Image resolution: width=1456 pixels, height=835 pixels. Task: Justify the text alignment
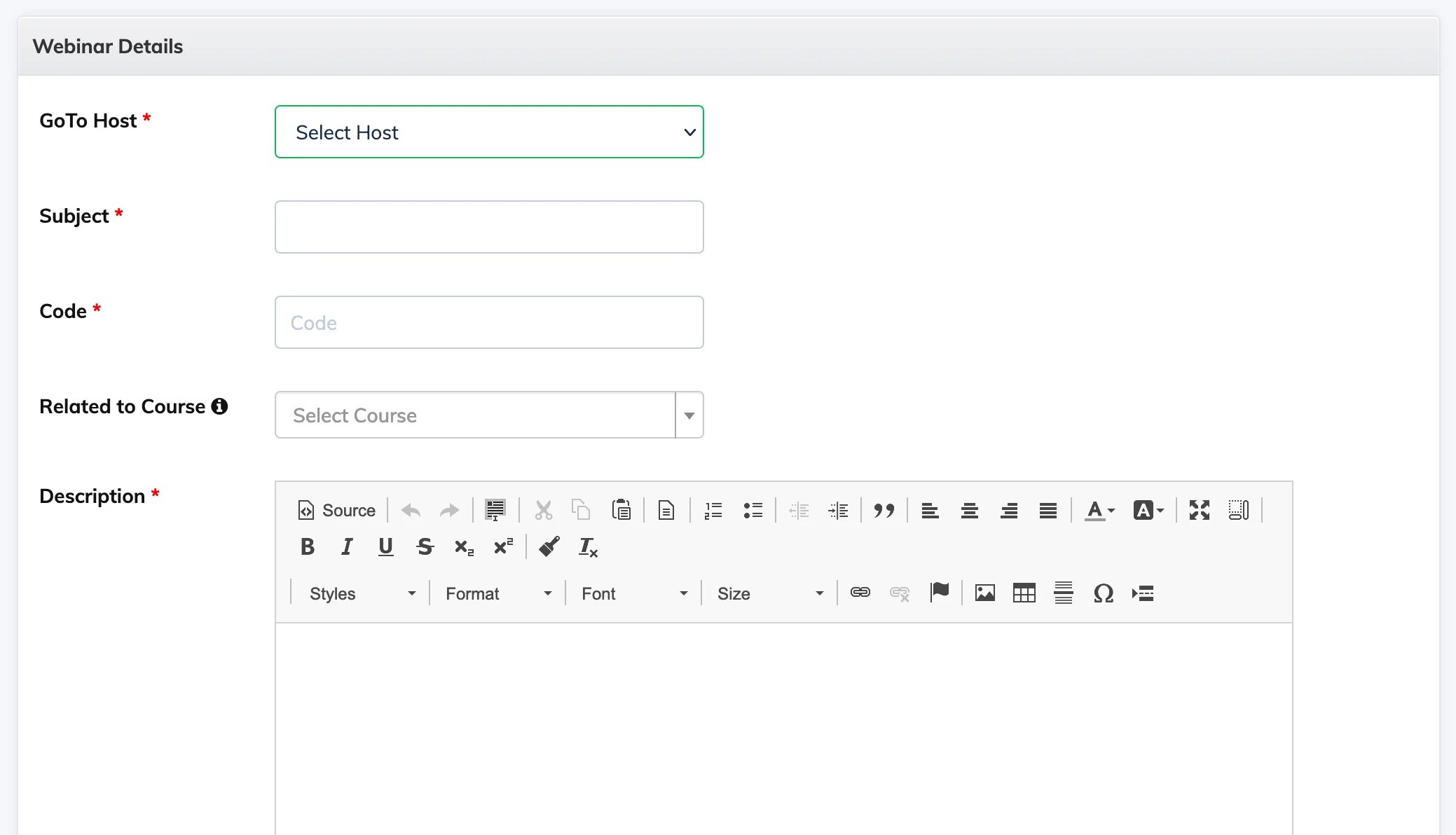(x=1048, y=511)
